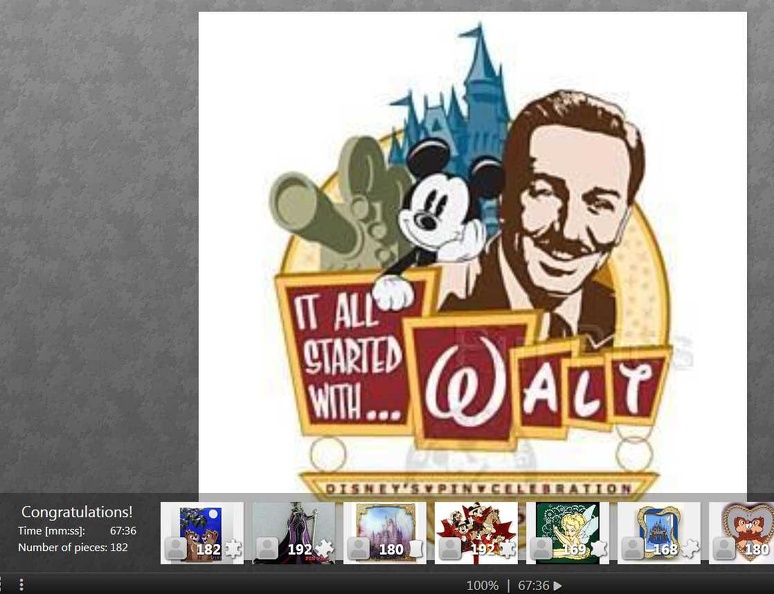The height and width of the screenshot is (594, 774).
Task: Click the author avatar on the heart chipmunks thumbnail
Action: pyautogui.click(x=724, y=549)
